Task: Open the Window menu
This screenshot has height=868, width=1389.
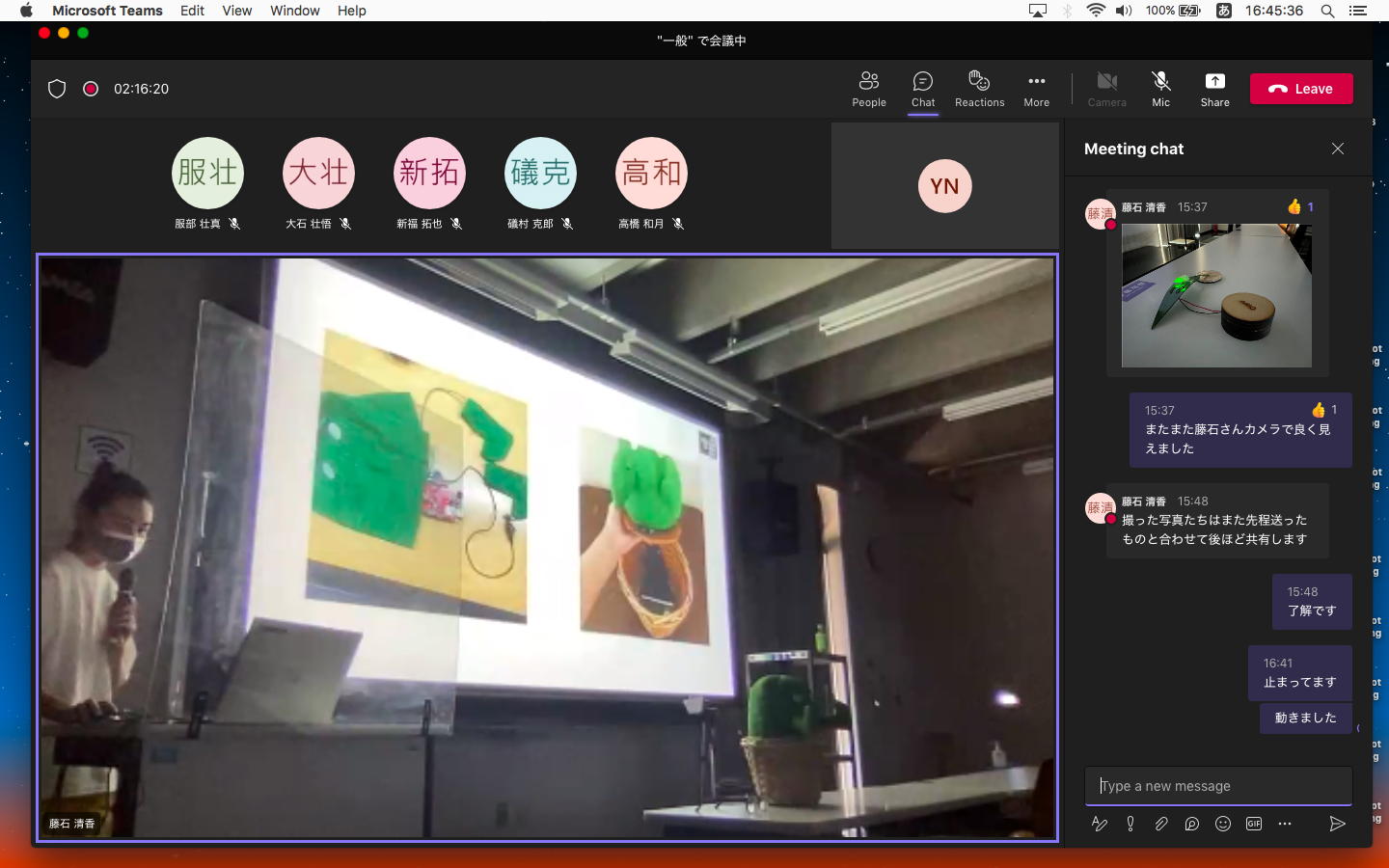Action: (x=294, y=11)
